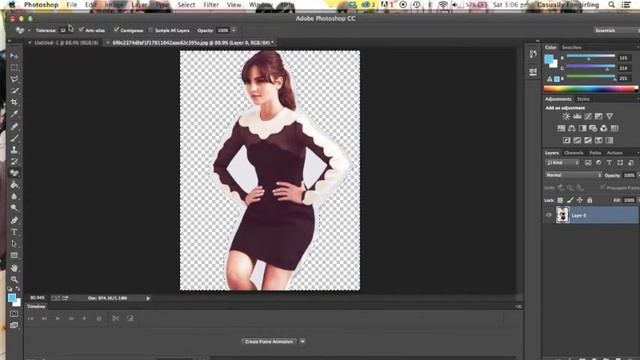Open the Filter menu

[211, 5]
